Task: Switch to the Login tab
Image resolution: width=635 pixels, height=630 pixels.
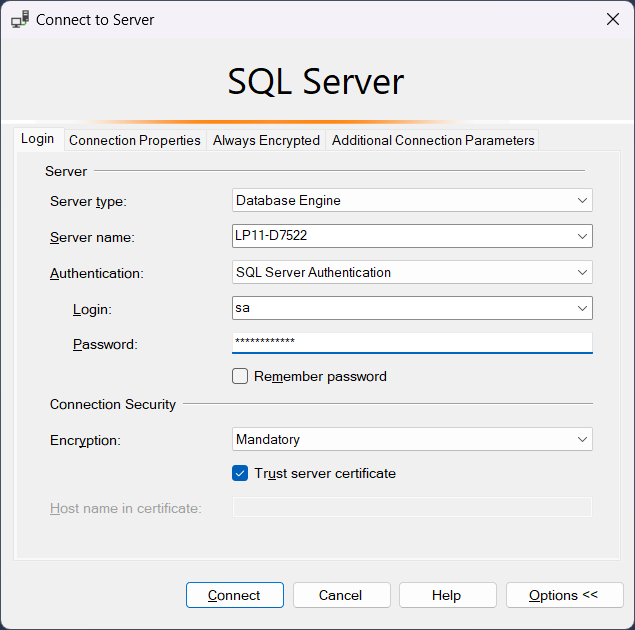Action: (x=38, y=140)
